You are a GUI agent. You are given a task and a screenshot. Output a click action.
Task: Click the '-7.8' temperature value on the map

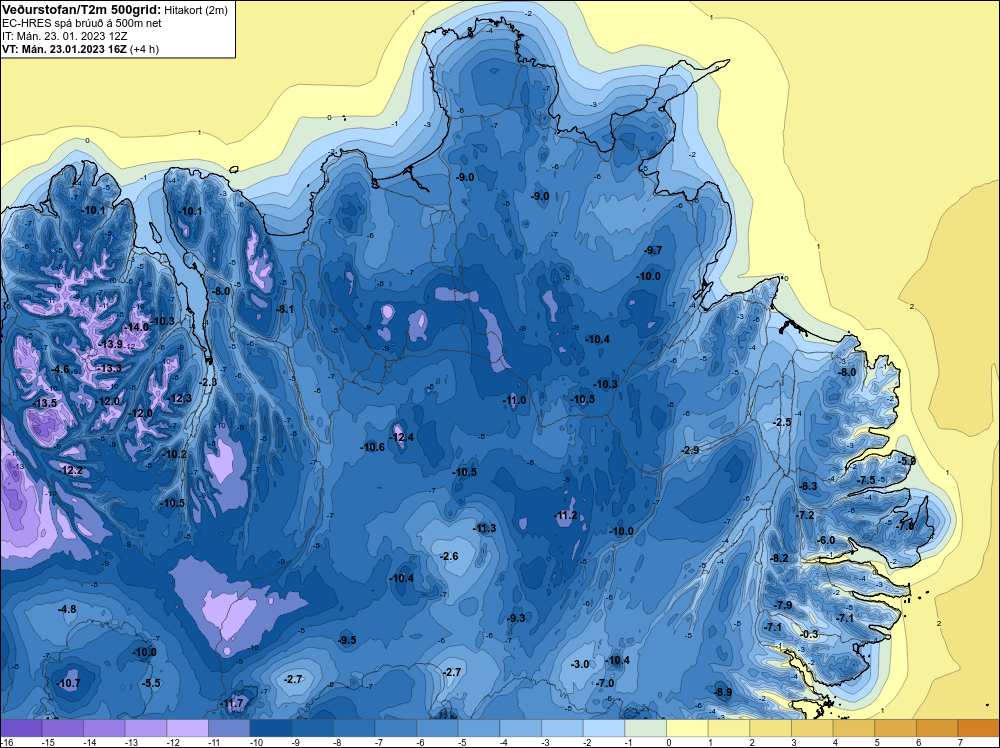click(x=905, y=526)
